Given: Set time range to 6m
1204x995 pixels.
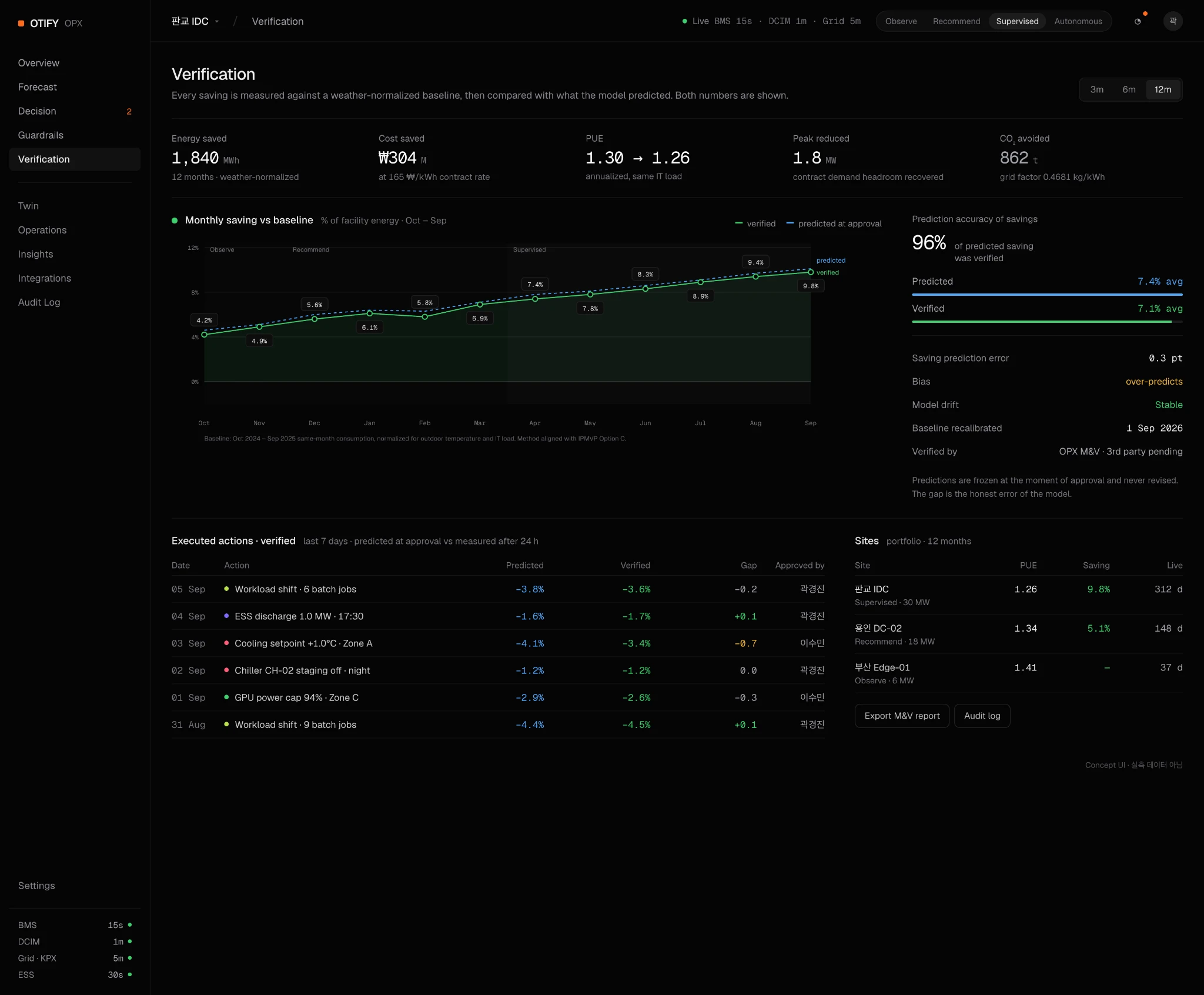Looking at the screenshot, I should 1129,89.
